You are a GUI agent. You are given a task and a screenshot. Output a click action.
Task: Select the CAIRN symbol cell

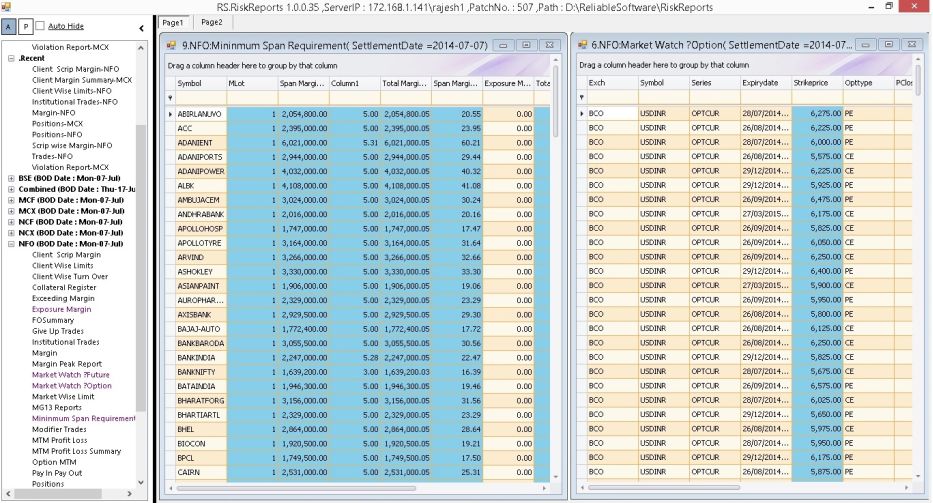201,473
